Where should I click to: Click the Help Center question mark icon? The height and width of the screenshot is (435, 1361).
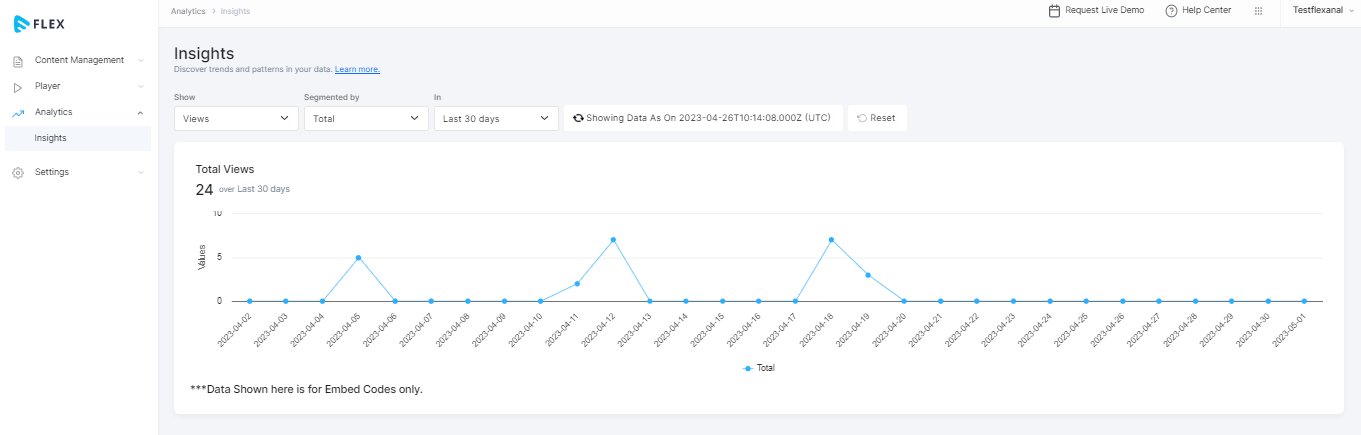(1171, 11)
